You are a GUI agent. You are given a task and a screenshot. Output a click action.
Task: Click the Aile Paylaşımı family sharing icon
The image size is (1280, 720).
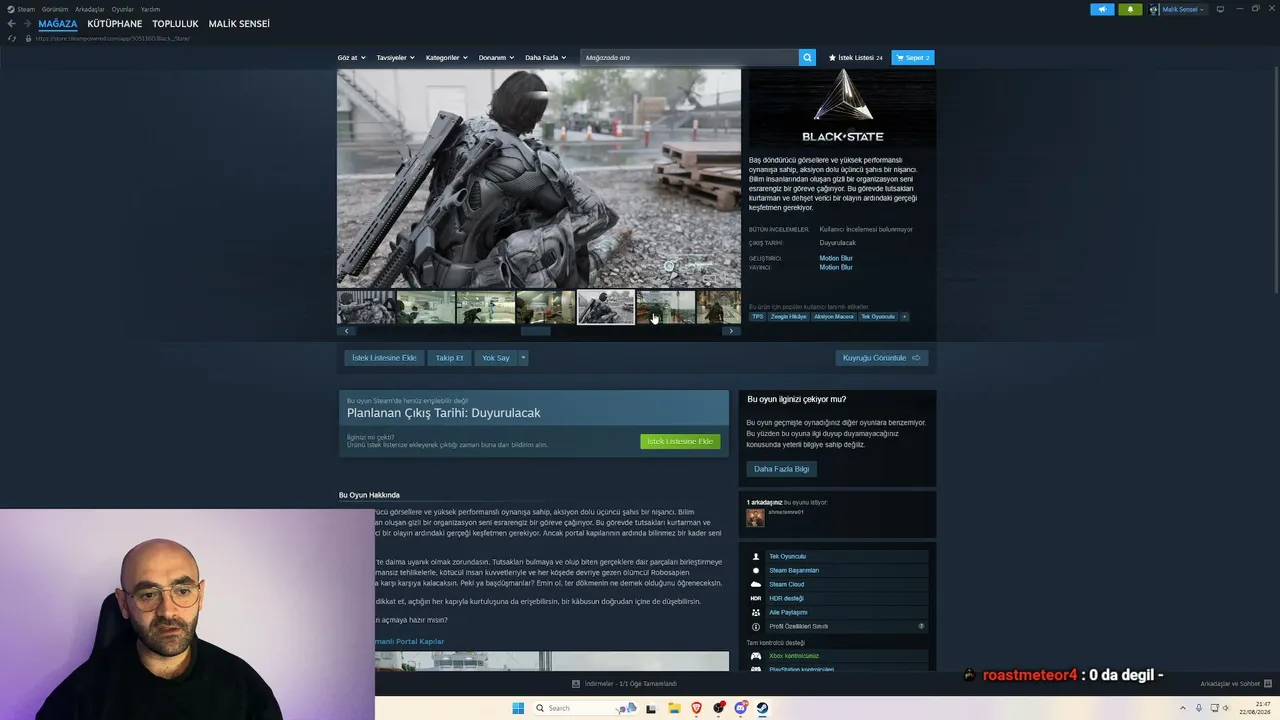[x=756, y=612]
